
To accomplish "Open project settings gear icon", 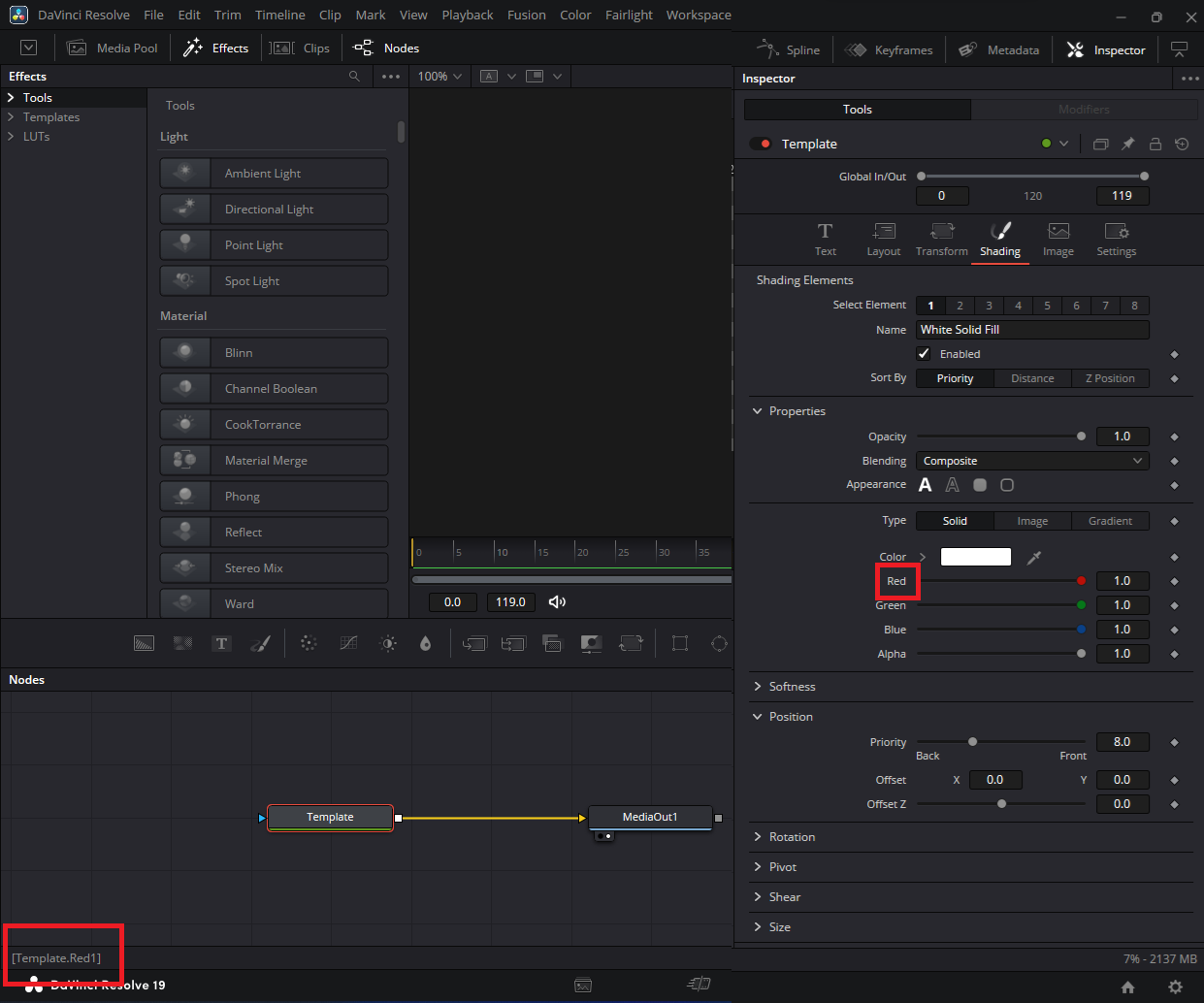I will pyautogui.click(x=1175, y=987).
